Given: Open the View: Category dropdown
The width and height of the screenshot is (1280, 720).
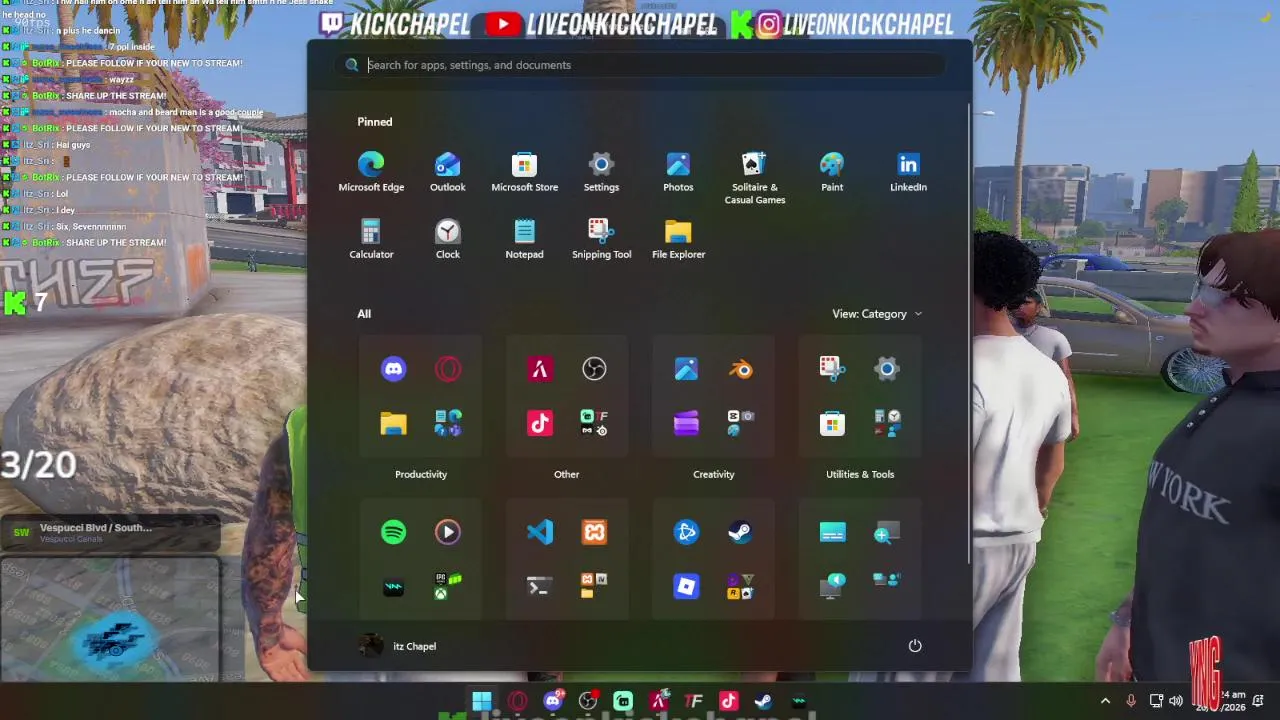Looking at the screenshot, I should [877, 314].
